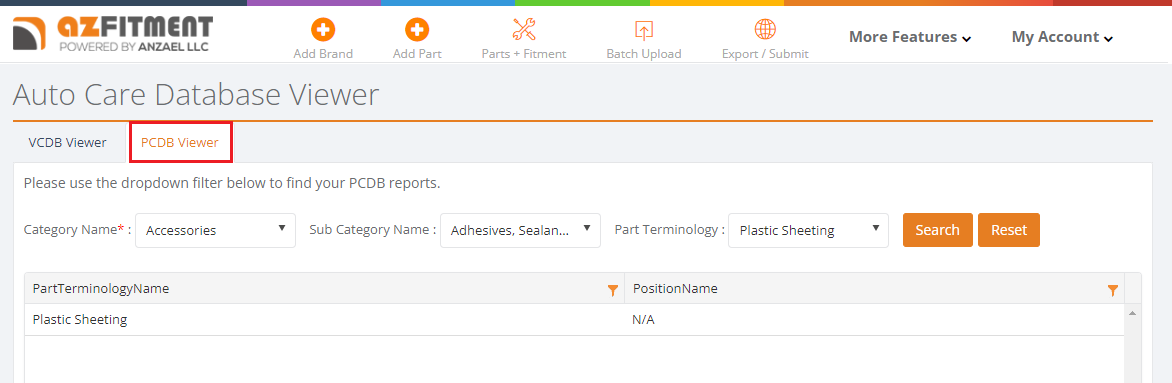Open the Sub Category Name dropdown
Viewport: 1172px width, 383px height.
(x=520, y=230)
